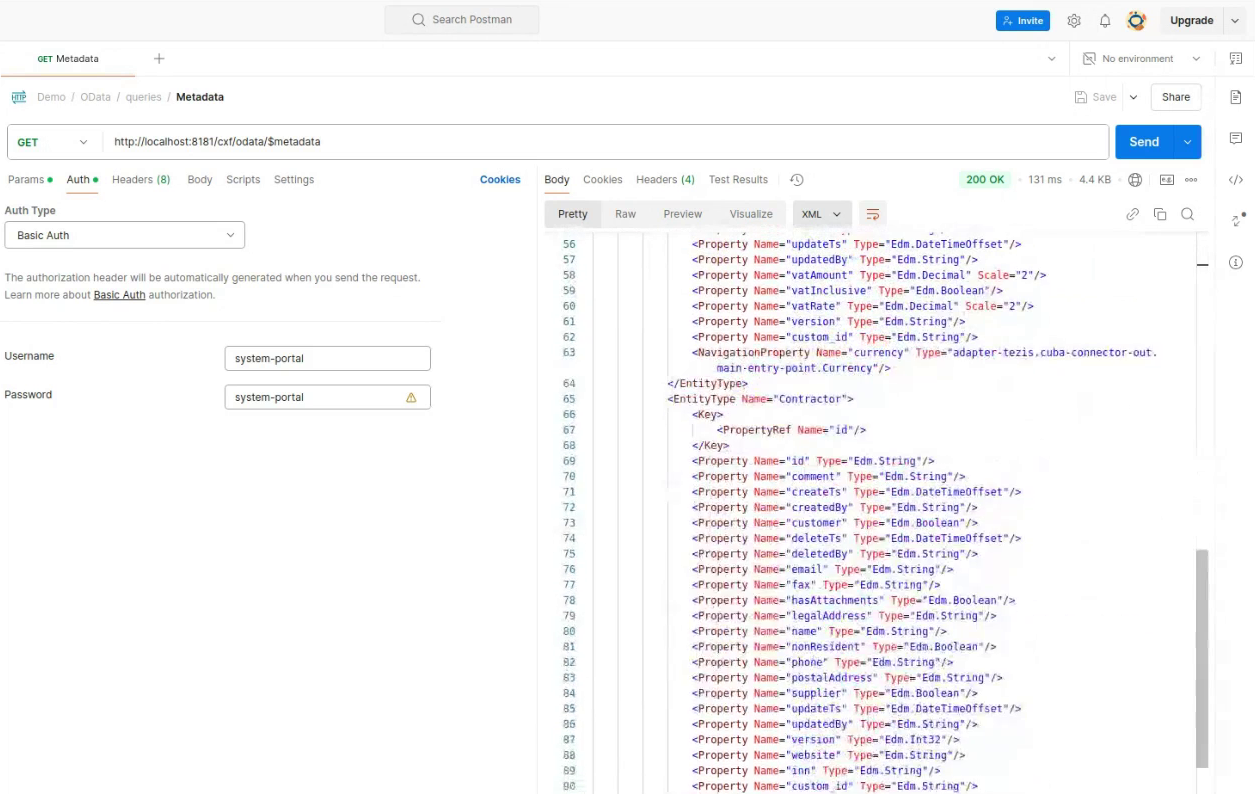Open Postman settings gear
This screenshot has height=794, width=1255.
tap(1072, 20)
